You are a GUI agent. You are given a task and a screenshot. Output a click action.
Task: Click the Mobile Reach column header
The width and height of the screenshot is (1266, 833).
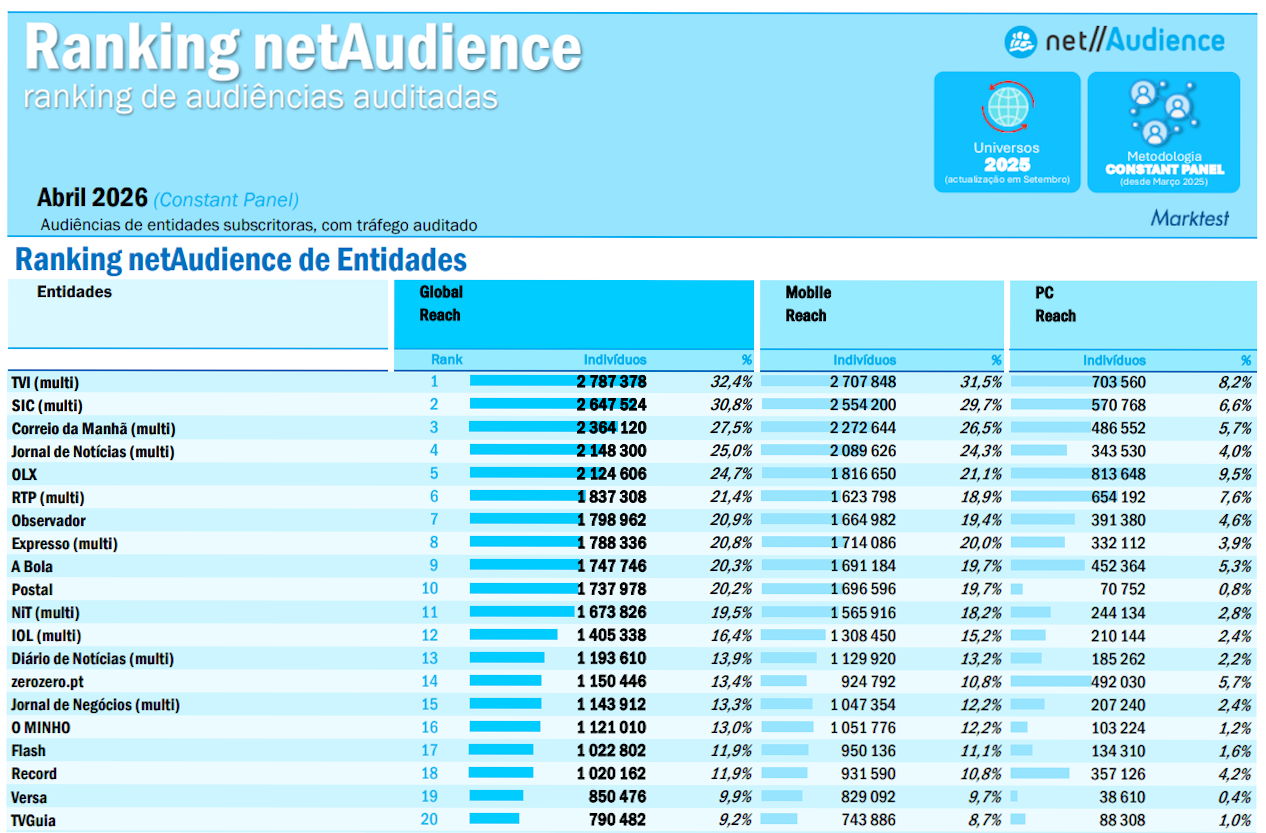click(x=808, y=304)
